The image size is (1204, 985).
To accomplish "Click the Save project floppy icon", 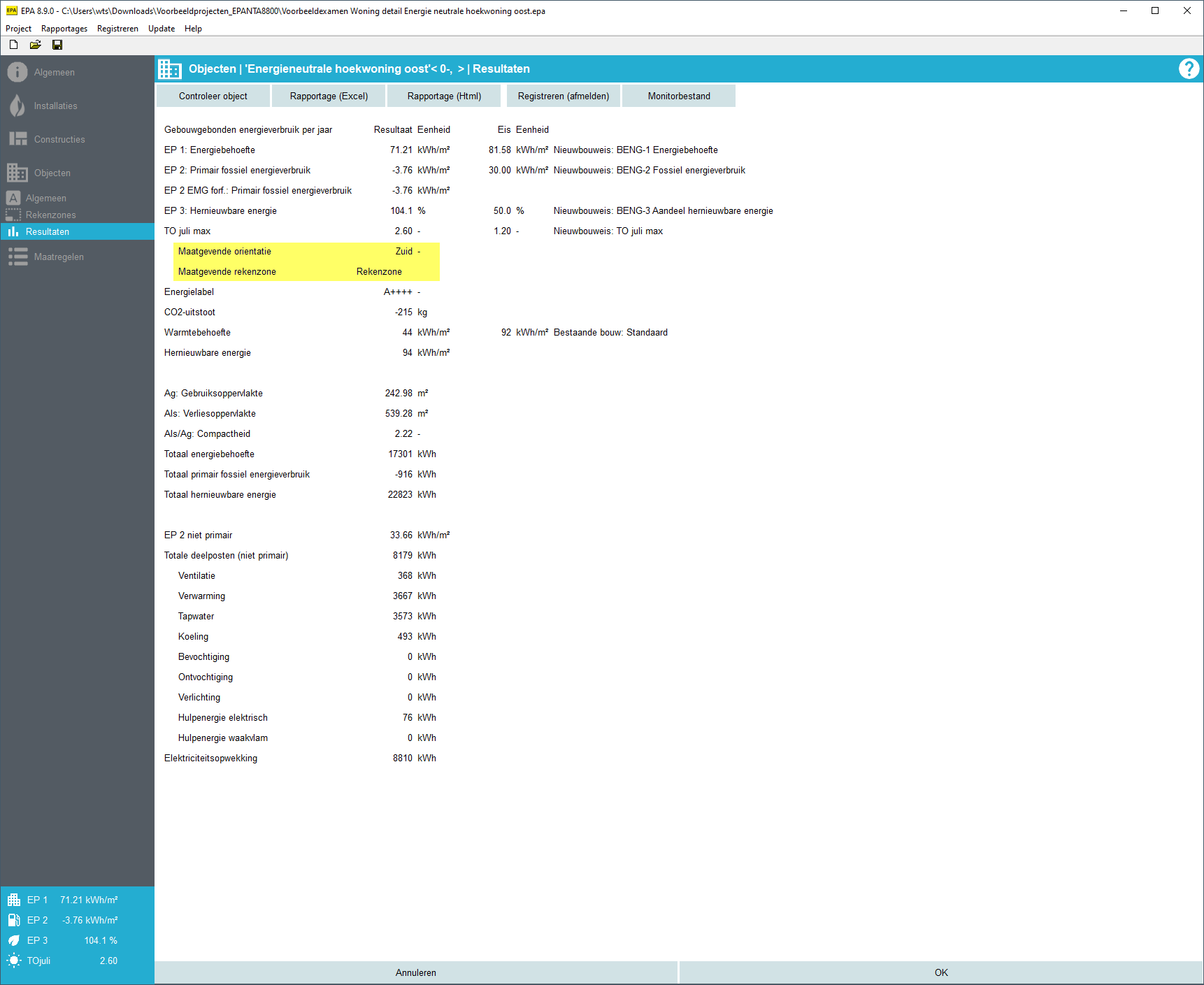I will click(57, 45).
